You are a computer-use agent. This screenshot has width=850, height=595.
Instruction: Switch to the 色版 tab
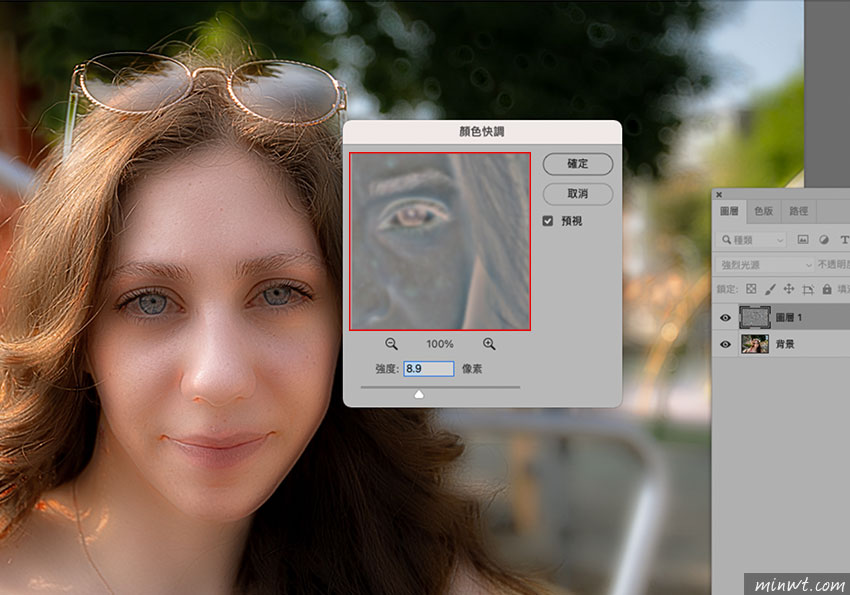[x=763, y=211]
